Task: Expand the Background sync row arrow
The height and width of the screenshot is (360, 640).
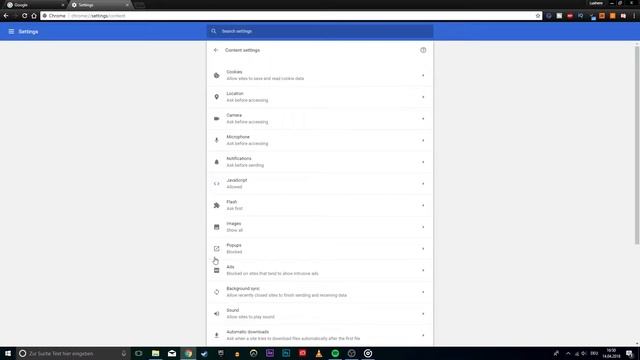Action: (423, 292)
